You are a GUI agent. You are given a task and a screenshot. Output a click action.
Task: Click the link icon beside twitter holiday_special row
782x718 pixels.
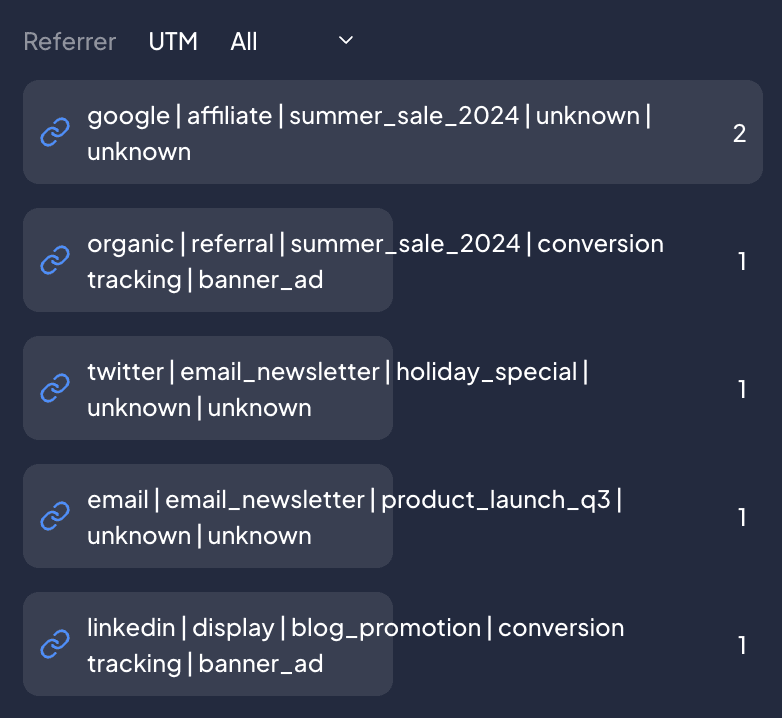(53, 389)
